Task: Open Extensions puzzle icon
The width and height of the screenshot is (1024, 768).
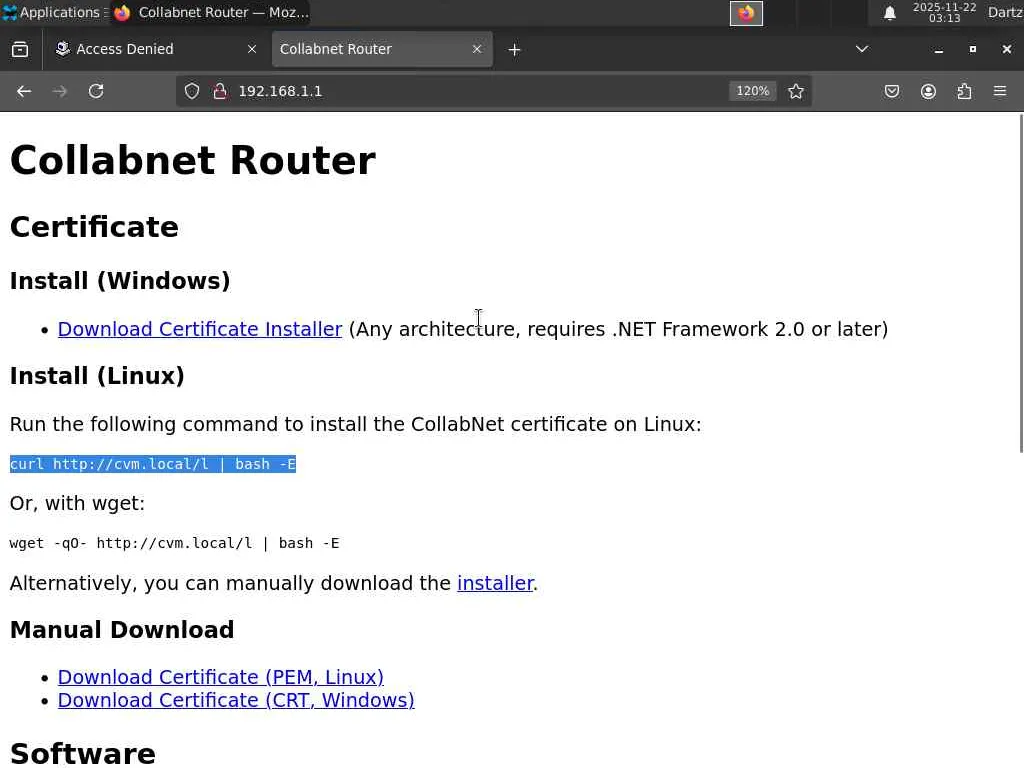Action: (x=964, y=91)
